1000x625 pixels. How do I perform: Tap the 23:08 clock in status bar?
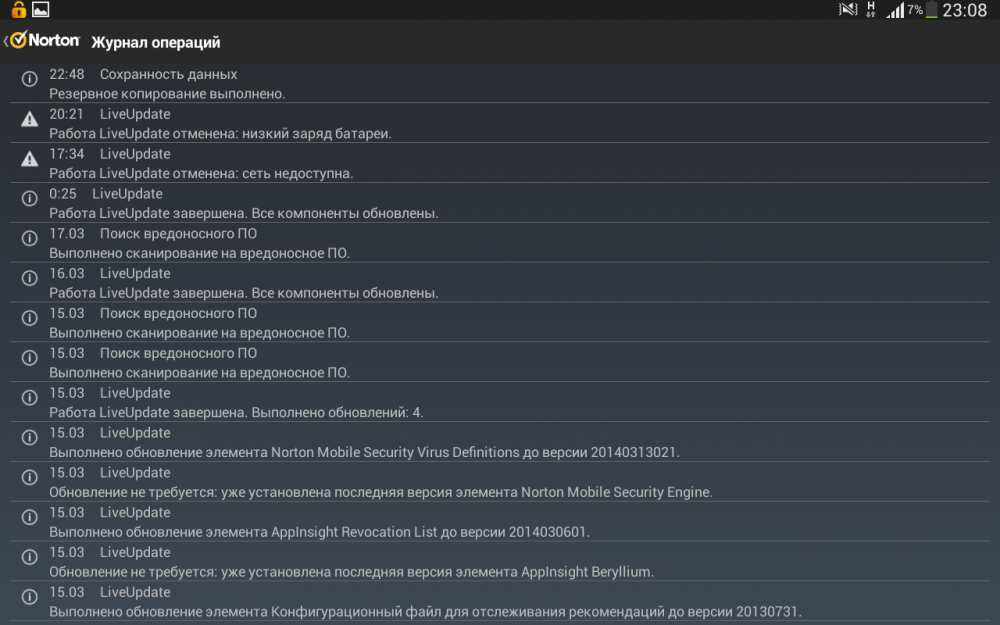pyautogui.click(x=965, y=10)
